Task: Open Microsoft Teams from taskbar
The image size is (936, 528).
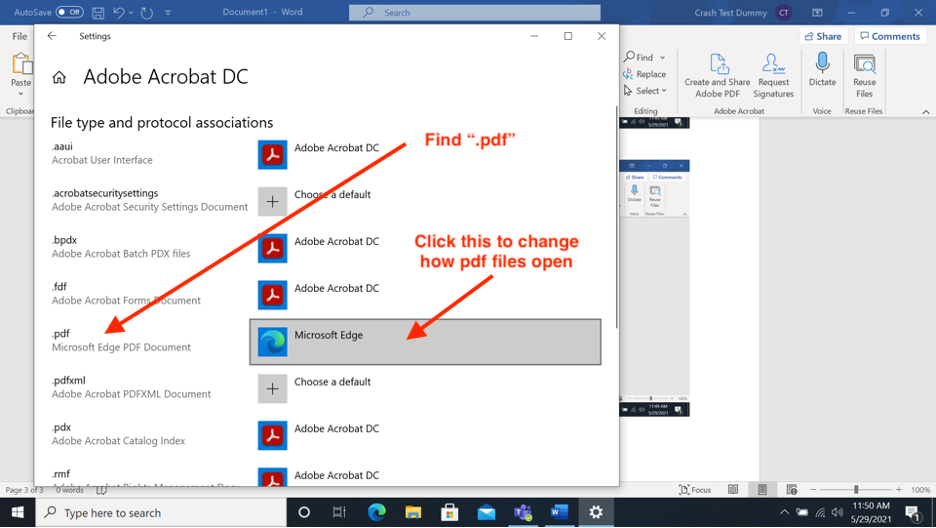Action: (523, 512)
